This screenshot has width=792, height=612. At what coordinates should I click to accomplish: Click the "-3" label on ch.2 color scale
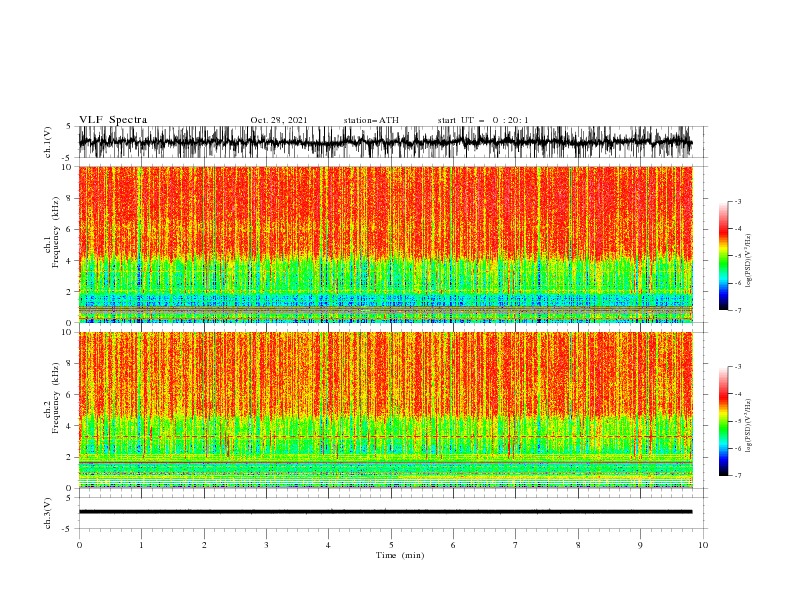click(738, 367)
